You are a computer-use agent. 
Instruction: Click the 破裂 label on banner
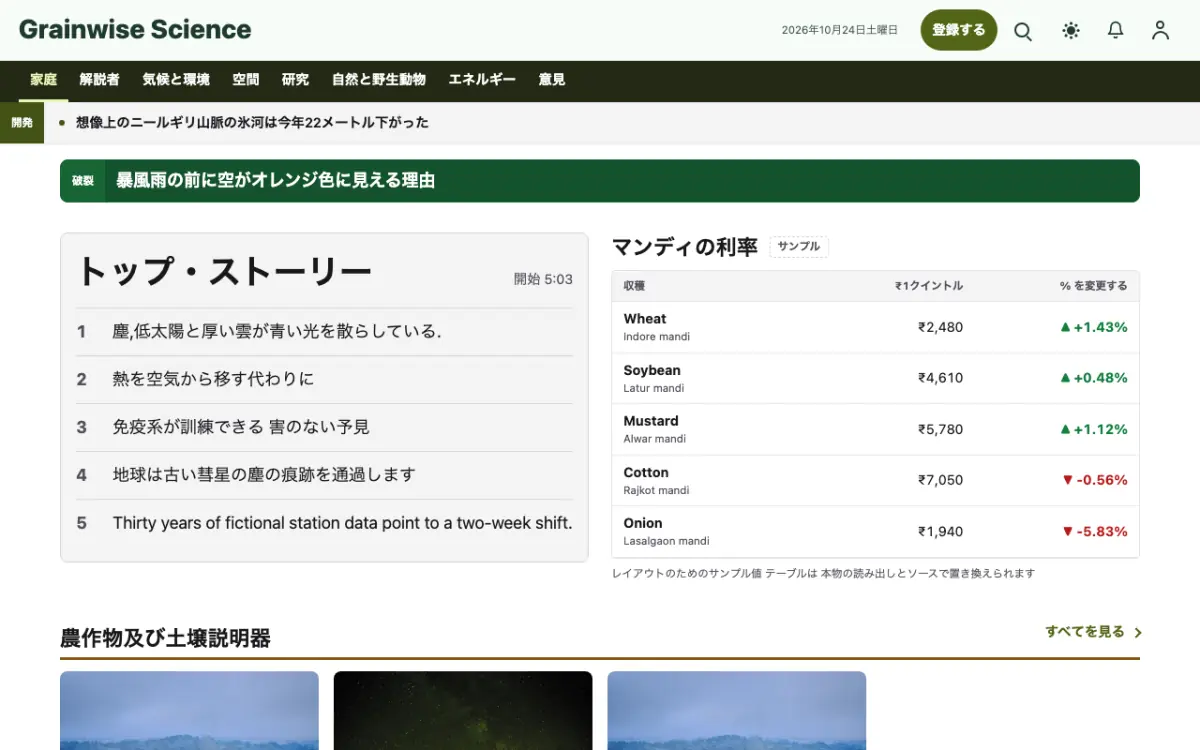point(83,181)
